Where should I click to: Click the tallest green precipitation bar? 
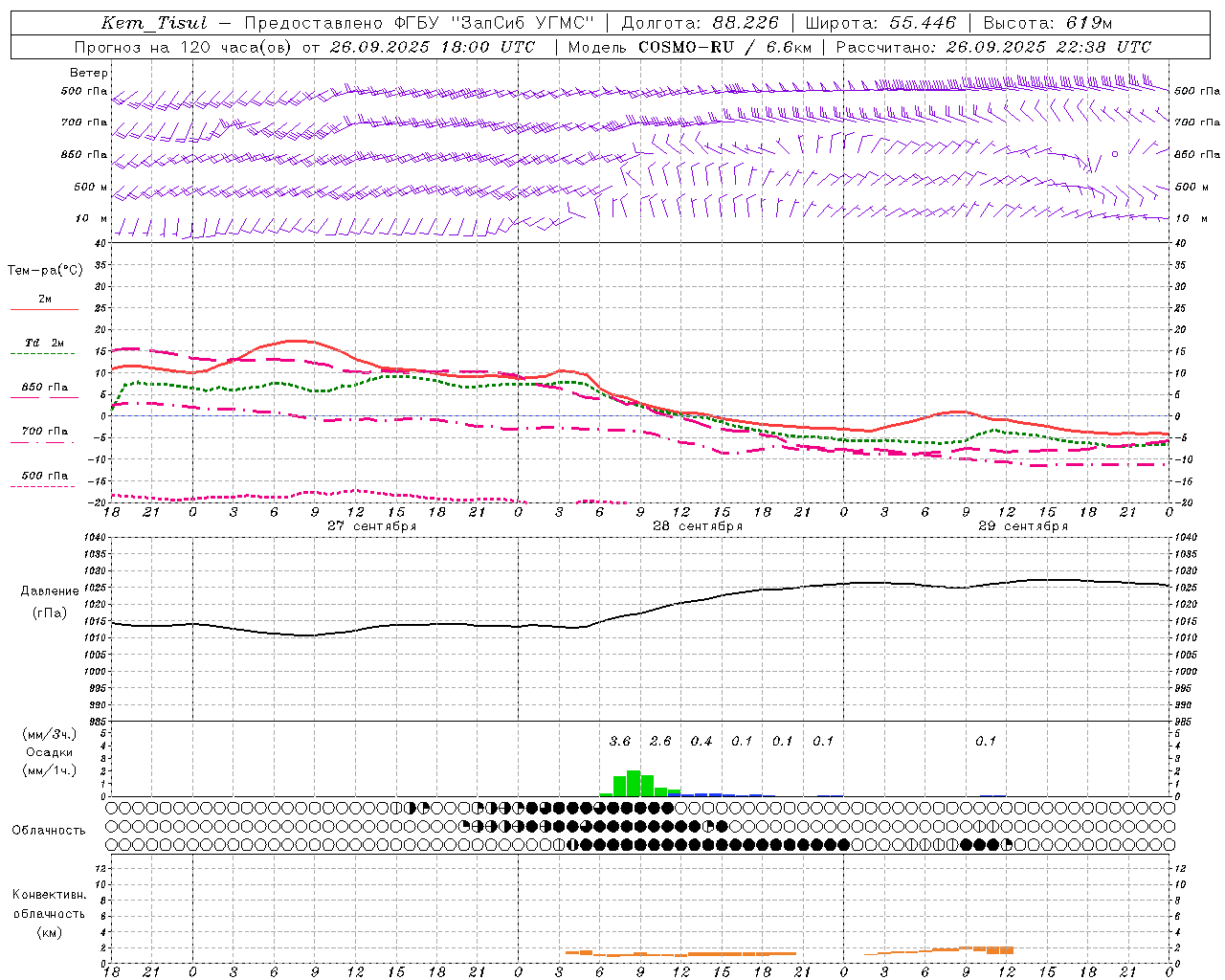click(x=634, y=783)
